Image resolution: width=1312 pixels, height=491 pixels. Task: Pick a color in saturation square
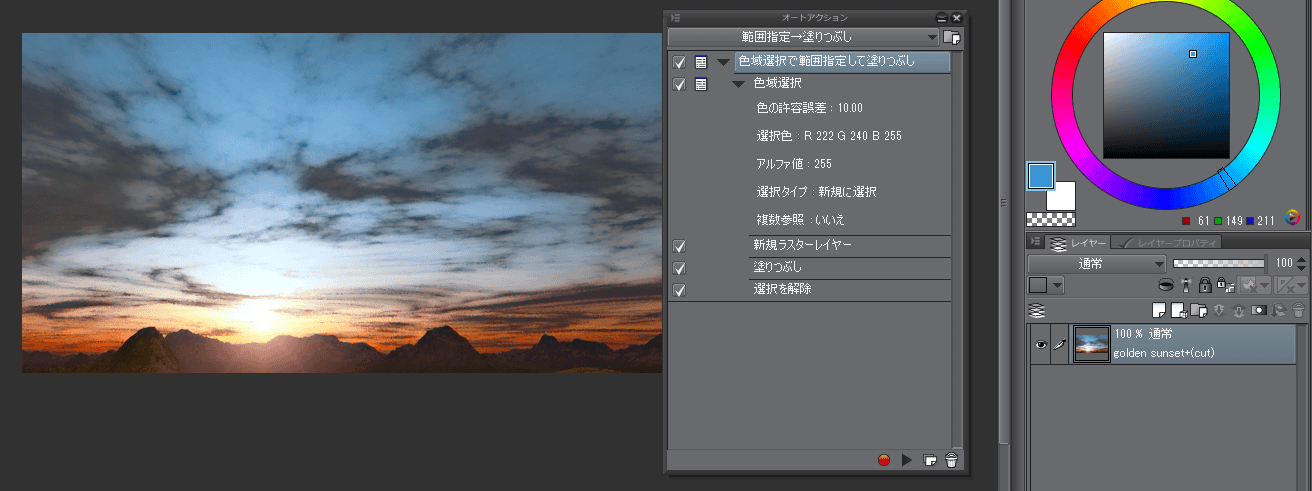click(1166, 95)
